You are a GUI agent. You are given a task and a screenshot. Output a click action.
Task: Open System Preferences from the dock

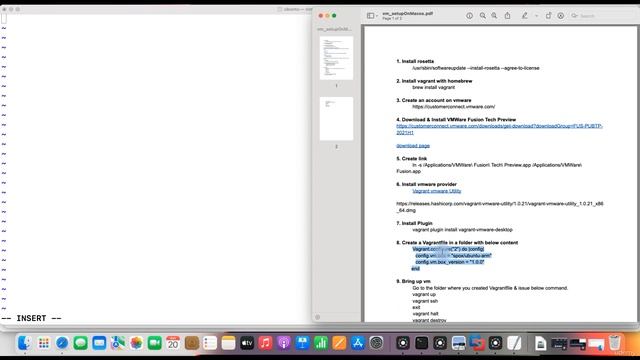pyautogui.click(x=376, y=343)
